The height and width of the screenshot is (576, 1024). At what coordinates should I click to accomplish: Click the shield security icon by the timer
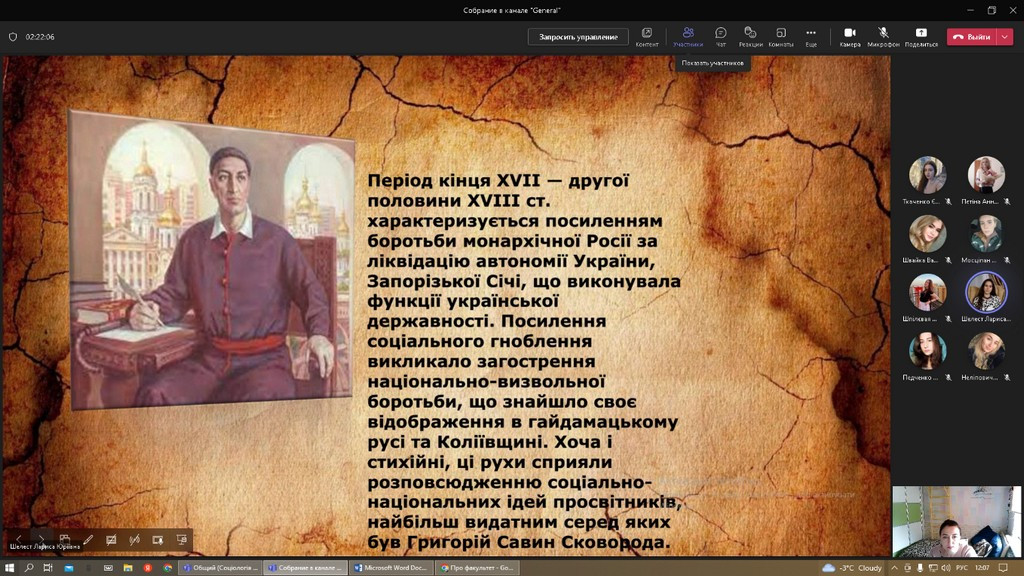pyautogui.click(x=13, y=37)
